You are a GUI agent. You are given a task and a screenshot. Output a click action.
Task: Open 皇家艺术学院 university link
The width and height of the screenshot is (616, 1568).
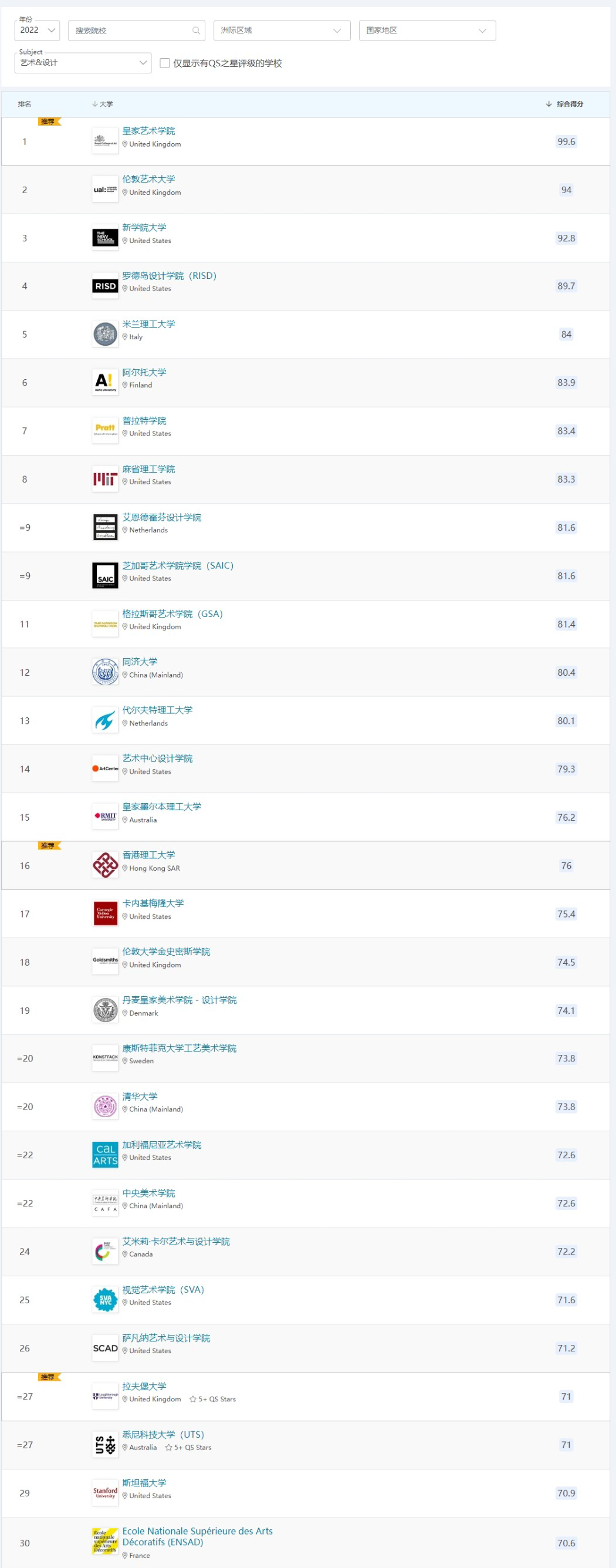point(148,131)
